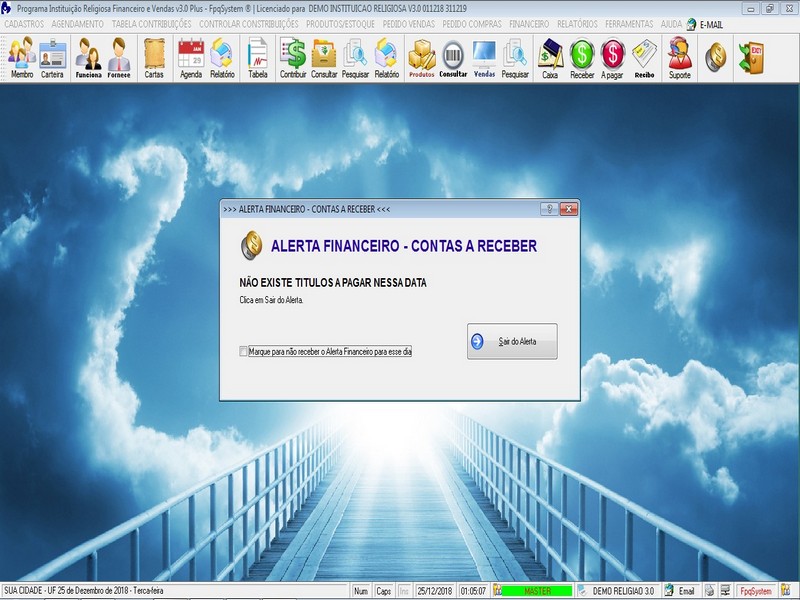Open the PRODUTOS/ESTOQUE menu
The image size is (800, 600).
pyautogui.click(x=340, y=24)
